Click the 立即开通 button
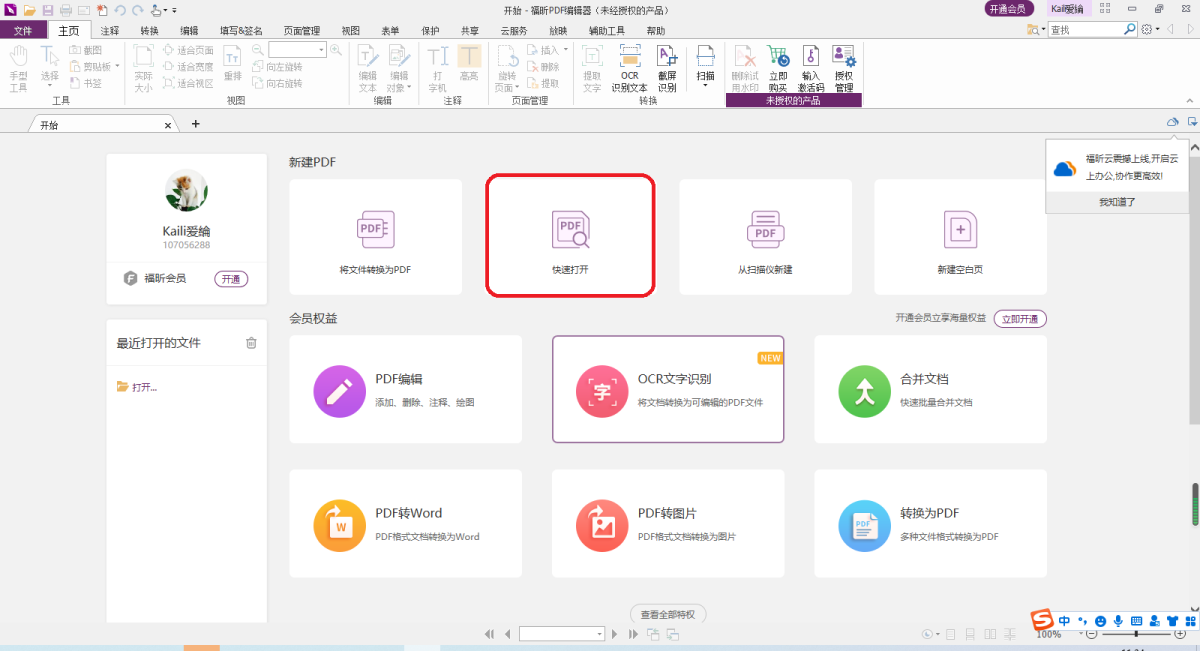This screenshot has height=651, width=1200. tap(1019, 318)
